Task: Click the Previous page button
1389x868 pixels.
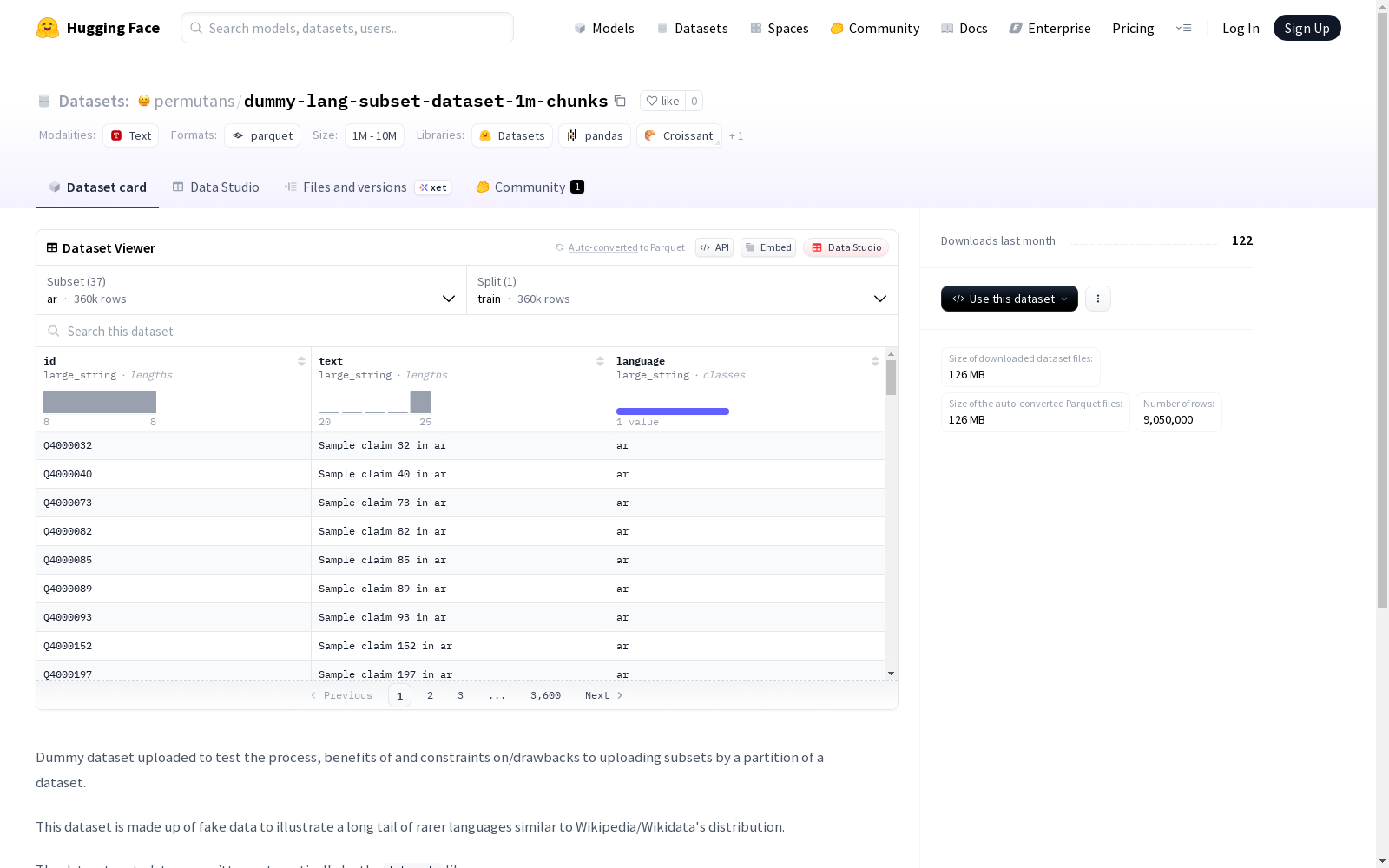Action: [341, 695]
